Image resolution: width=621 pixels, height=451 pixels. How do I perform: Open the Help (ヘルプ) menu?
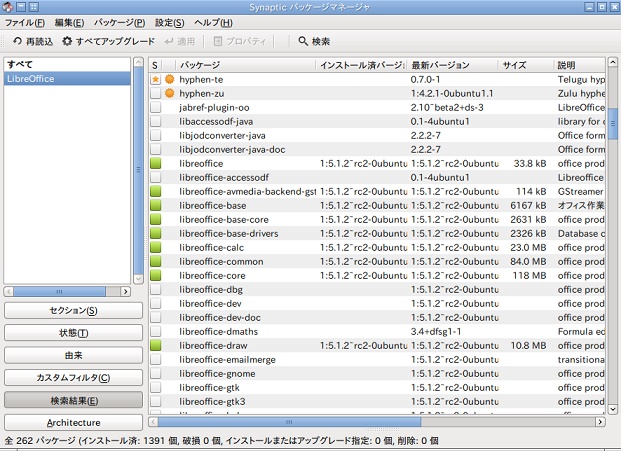tap(213, 23)
